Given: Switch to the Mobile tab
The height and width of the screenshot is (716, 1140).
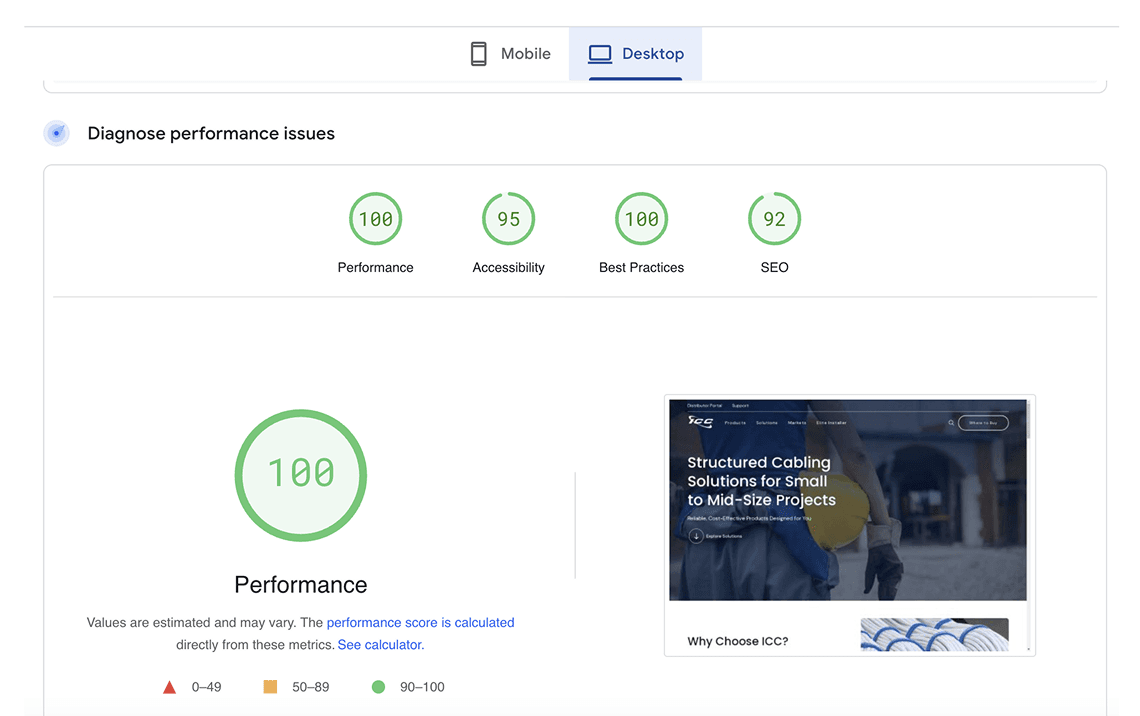Looking at the screenshot, I should click(510, 54).
